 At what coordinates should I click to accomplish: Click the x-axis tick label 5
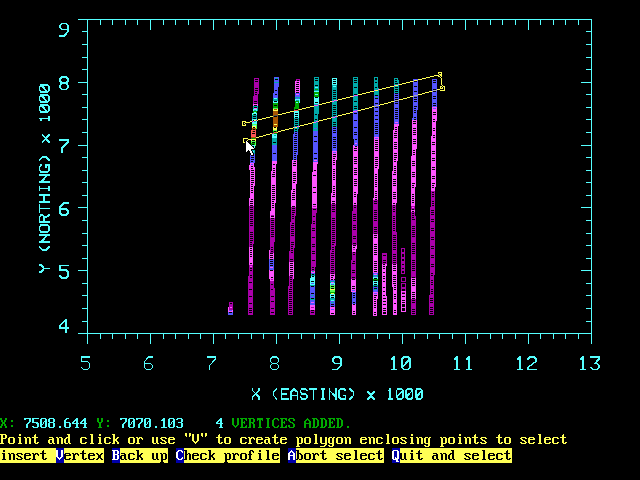(85, 363)
